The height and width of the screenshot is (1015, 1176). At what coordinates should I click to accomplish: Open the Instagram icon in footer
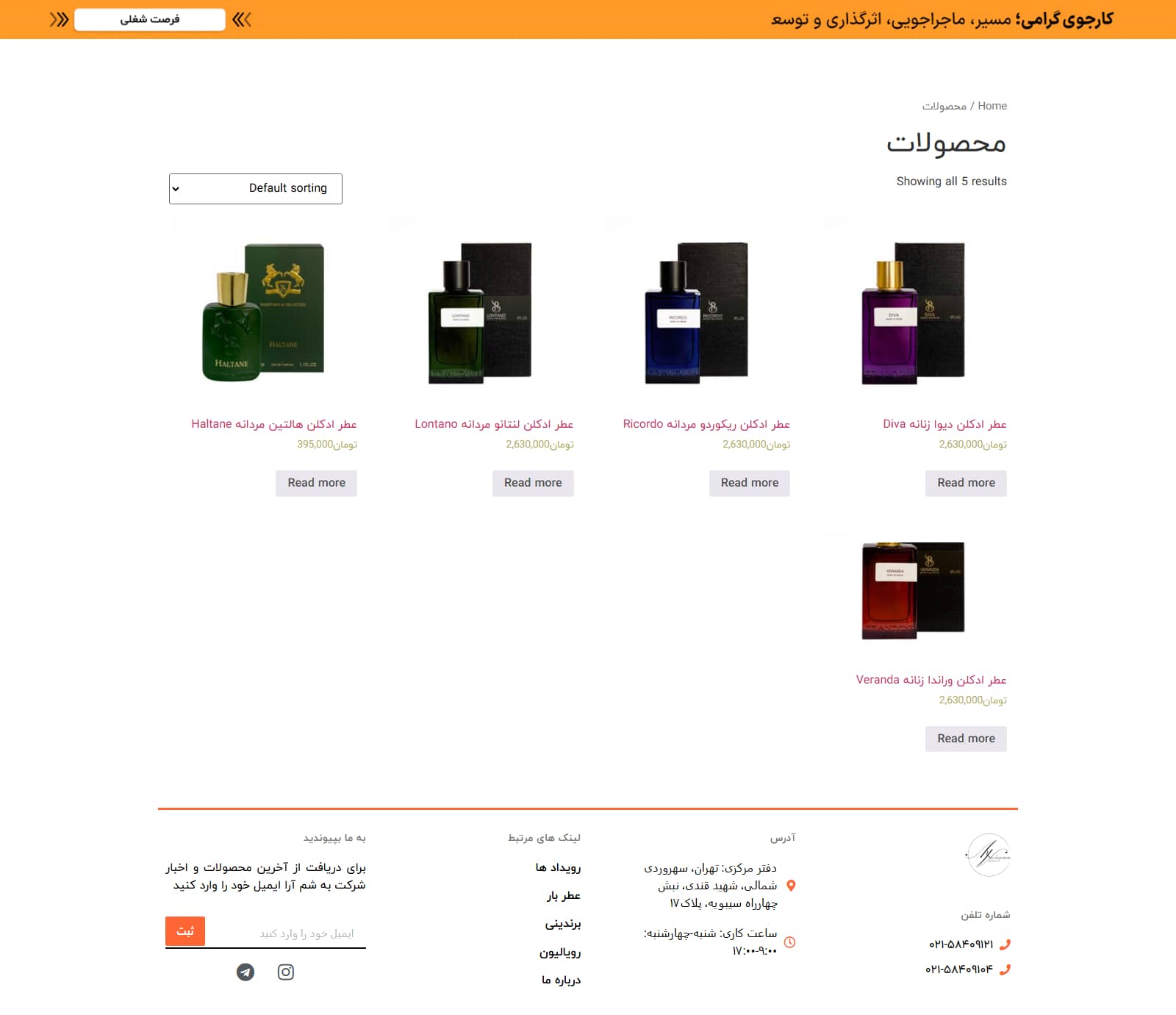[286, 972]
